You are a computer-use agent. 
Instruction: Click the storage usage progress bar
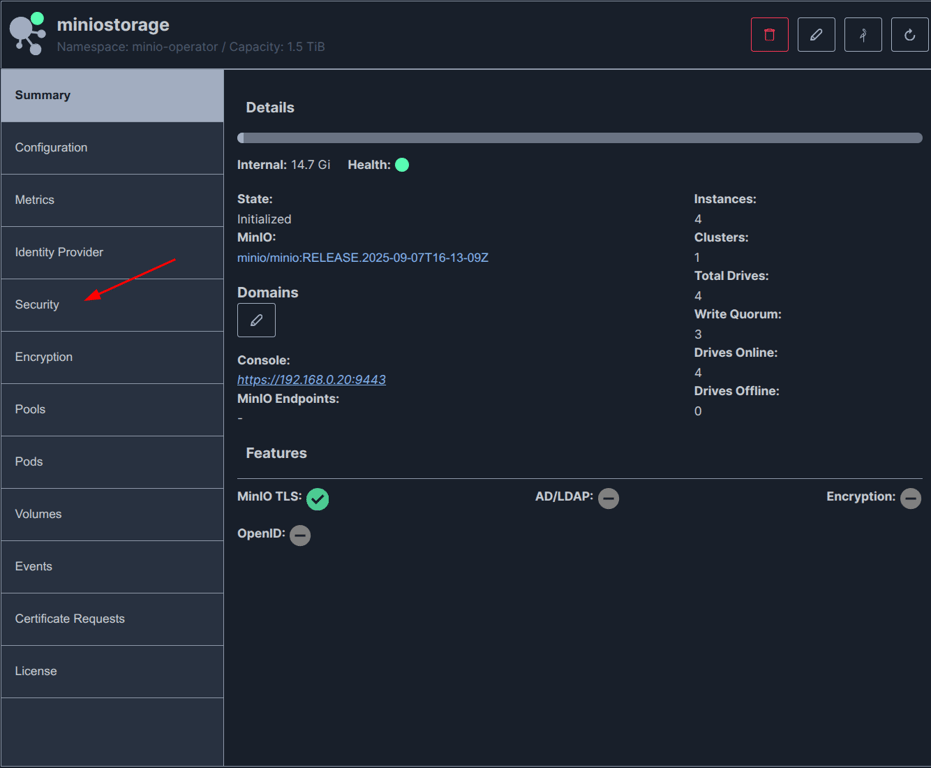580,138
